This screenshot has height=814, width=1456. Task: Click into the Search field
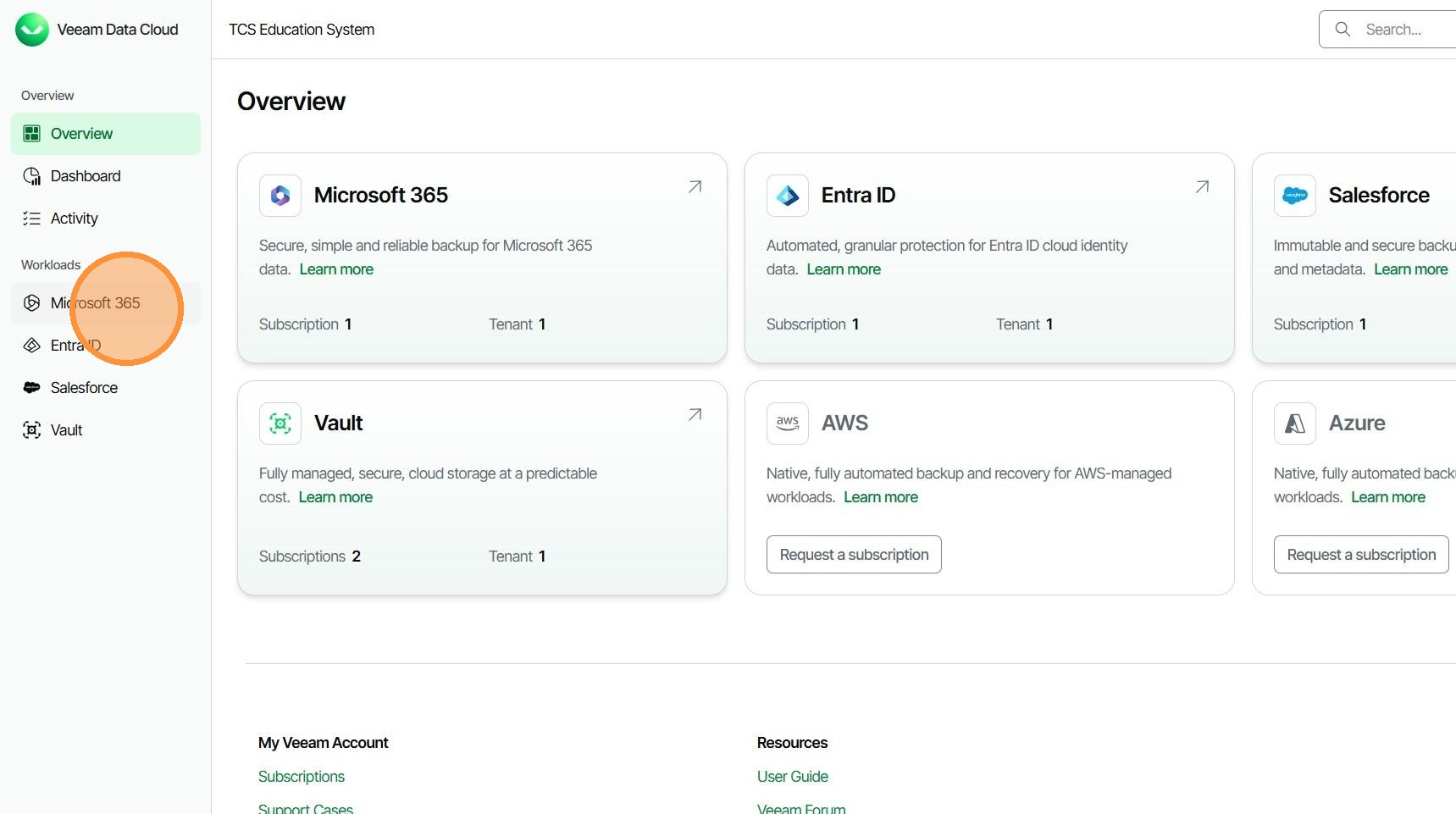point(1398,30)
